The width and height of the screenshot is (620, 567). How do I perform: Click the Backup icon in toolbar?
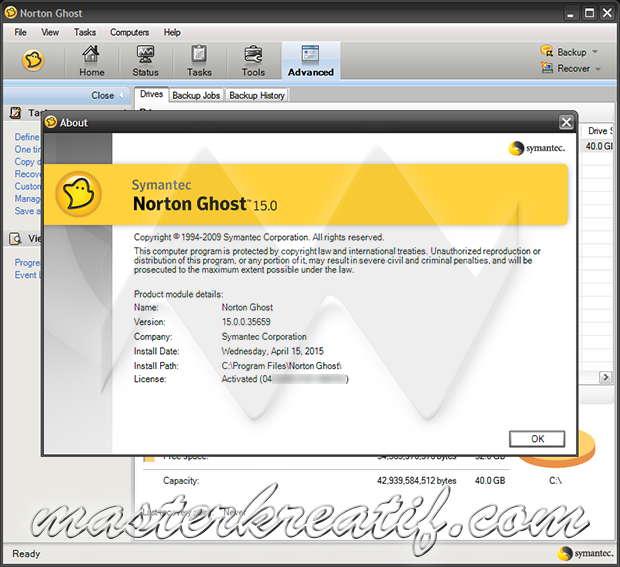(546, 51)
